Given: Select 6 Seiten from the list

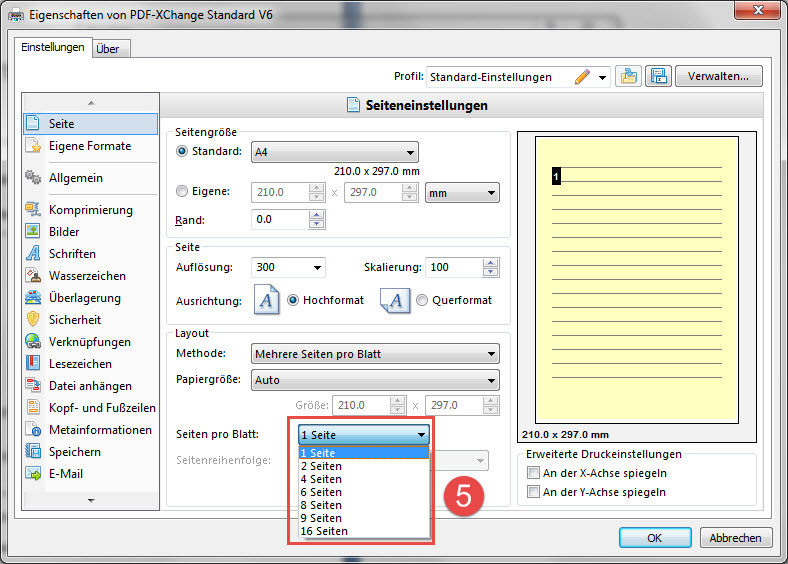Looking at the screenshot, I should point(364,492).
